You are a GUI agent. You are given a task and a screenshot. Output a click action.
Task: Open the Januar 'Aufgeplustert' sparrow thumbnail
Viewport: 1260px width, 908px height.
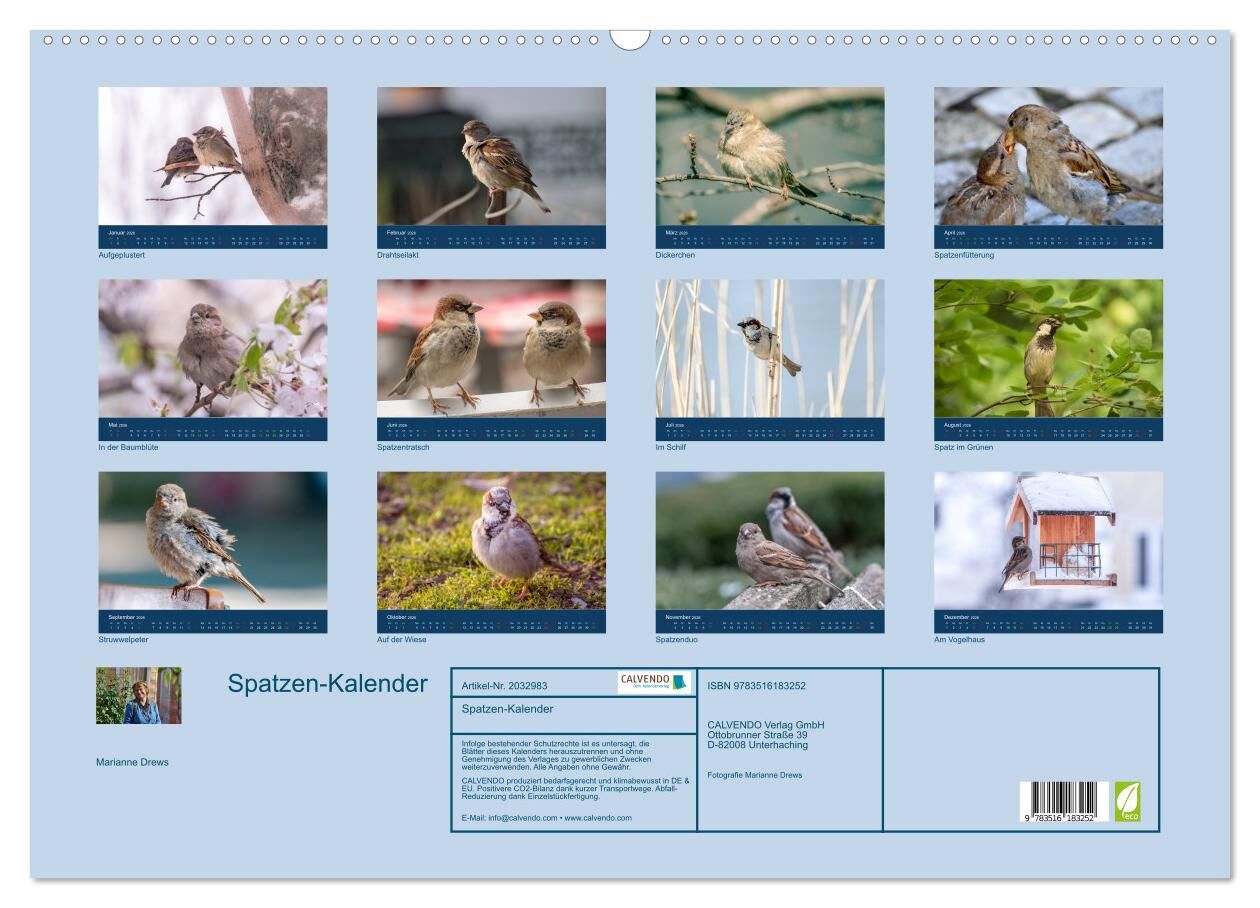pyautogui.click(x=212, y=156)
